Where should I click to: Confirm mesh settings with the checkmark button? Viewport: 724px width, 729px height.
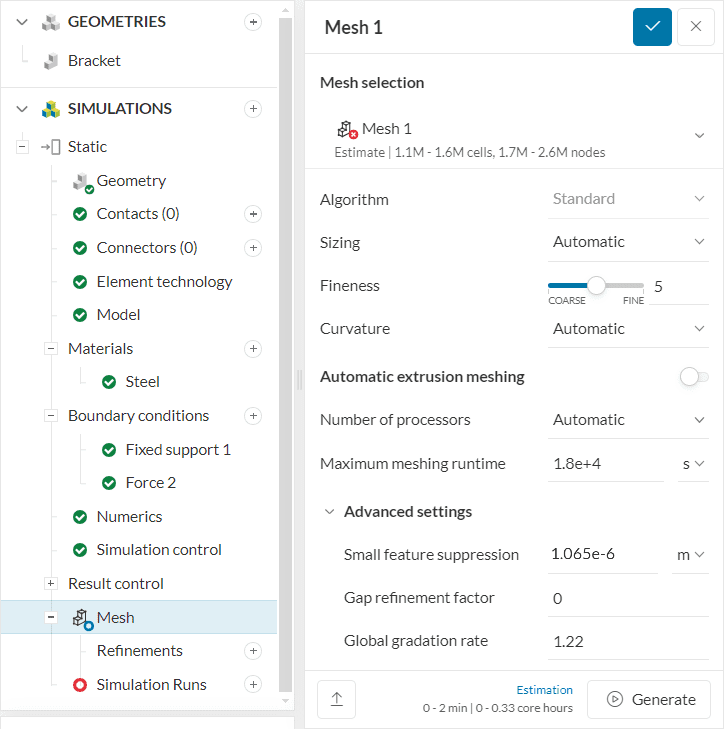click(652, 27)
